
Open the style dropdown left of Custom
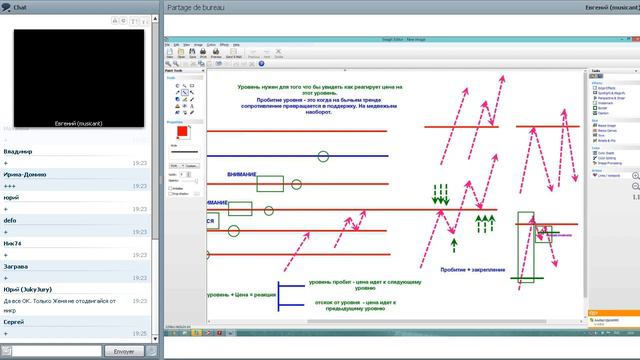click(x=177, y=166)
